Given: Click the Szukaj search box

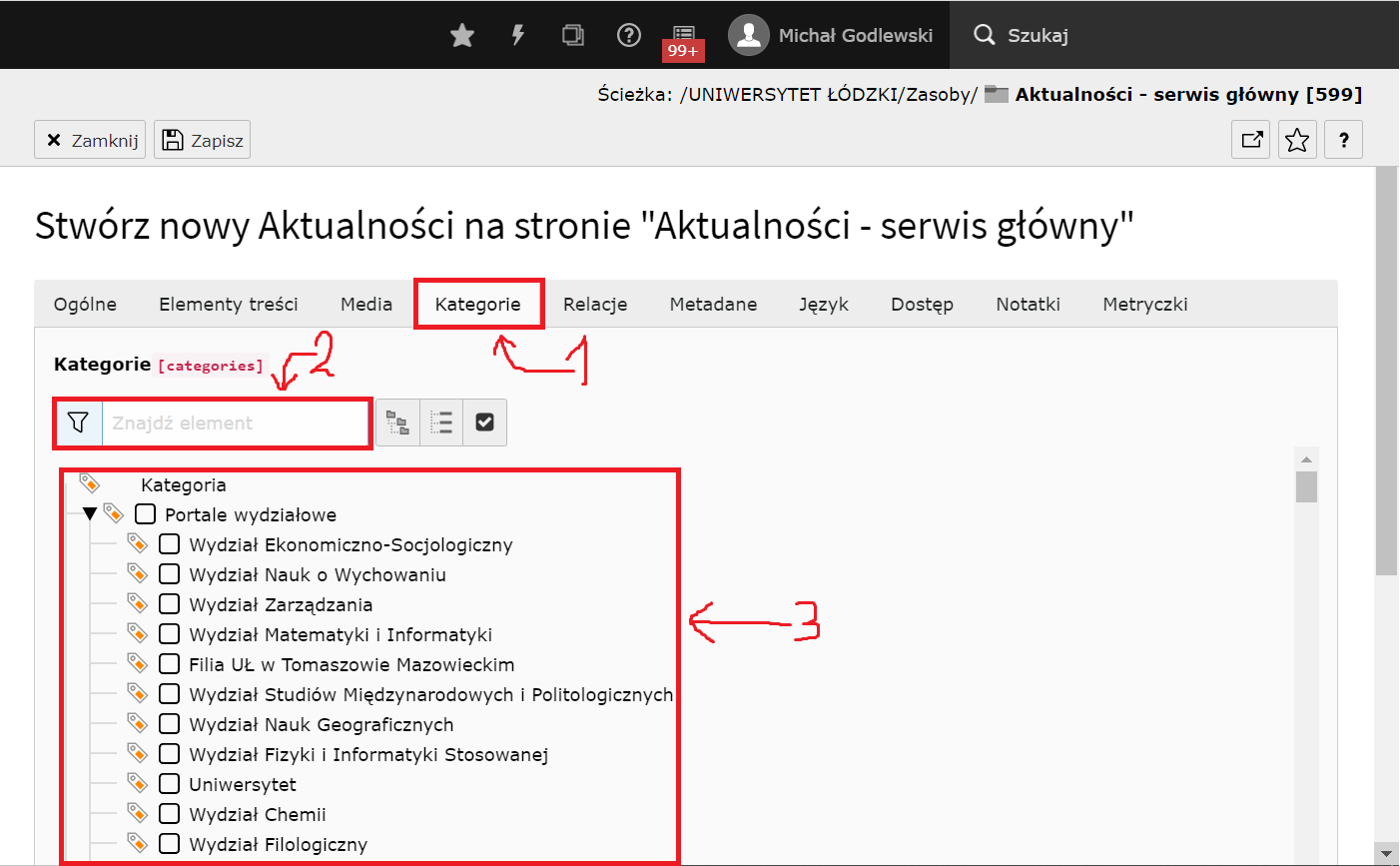Looking at the screenshot, I should (x=1039, y=36).
